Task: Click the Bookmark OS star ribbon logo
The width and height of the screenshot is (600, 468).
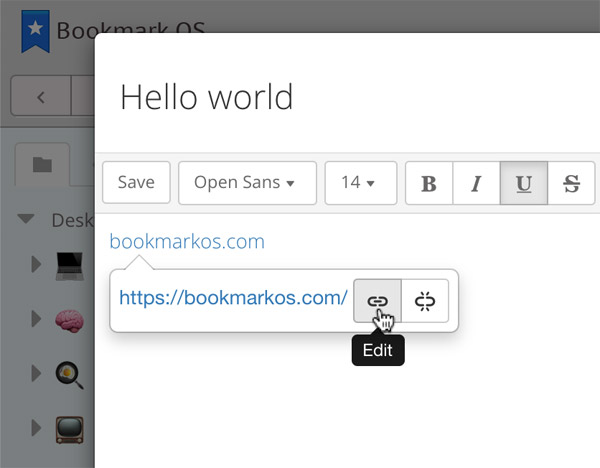Action: 35,31
